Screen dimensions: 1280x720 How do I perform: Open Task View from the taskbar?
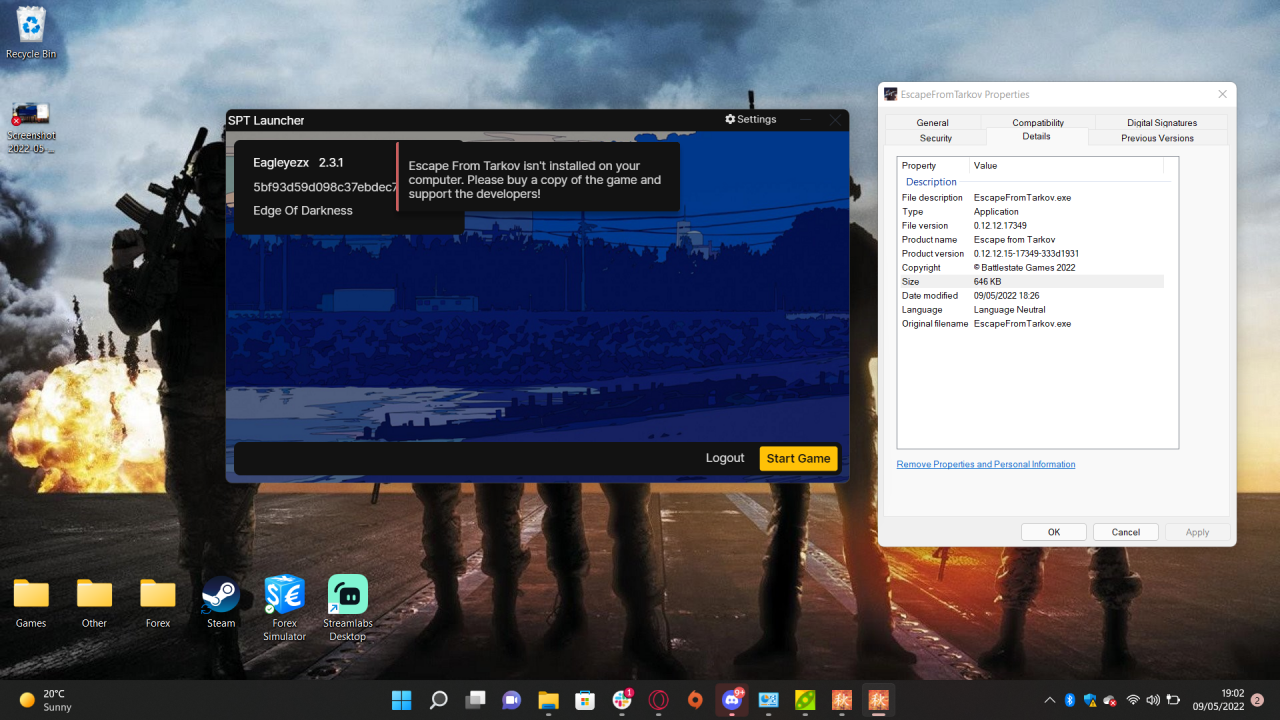pyautogui.click(x=475, y=700)
